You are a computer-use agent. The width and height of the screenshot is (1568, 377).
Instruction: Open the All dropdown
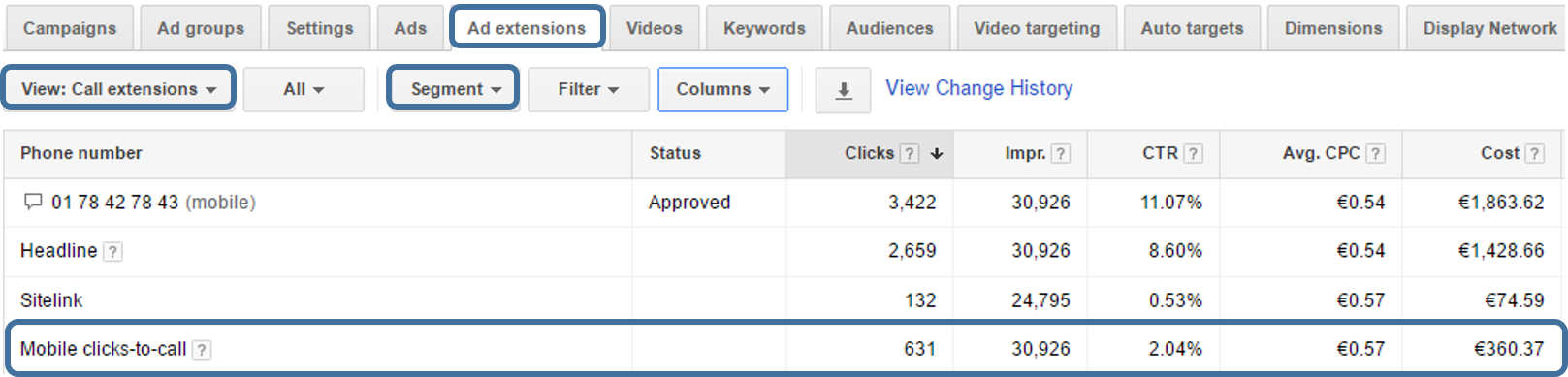coord(304,89)
